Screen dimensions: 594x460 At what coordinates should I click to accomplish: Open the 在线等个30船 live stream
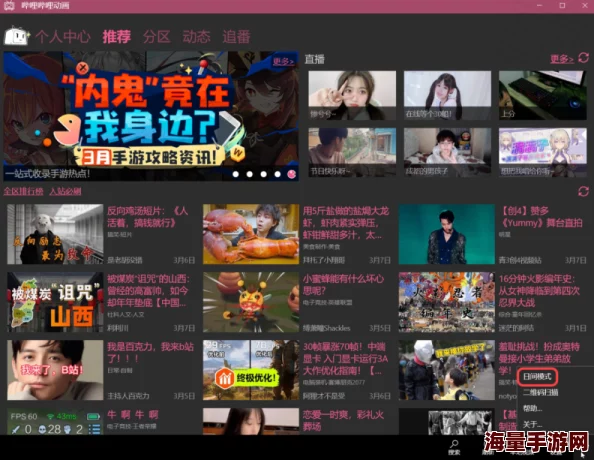(x=447, y=95)
